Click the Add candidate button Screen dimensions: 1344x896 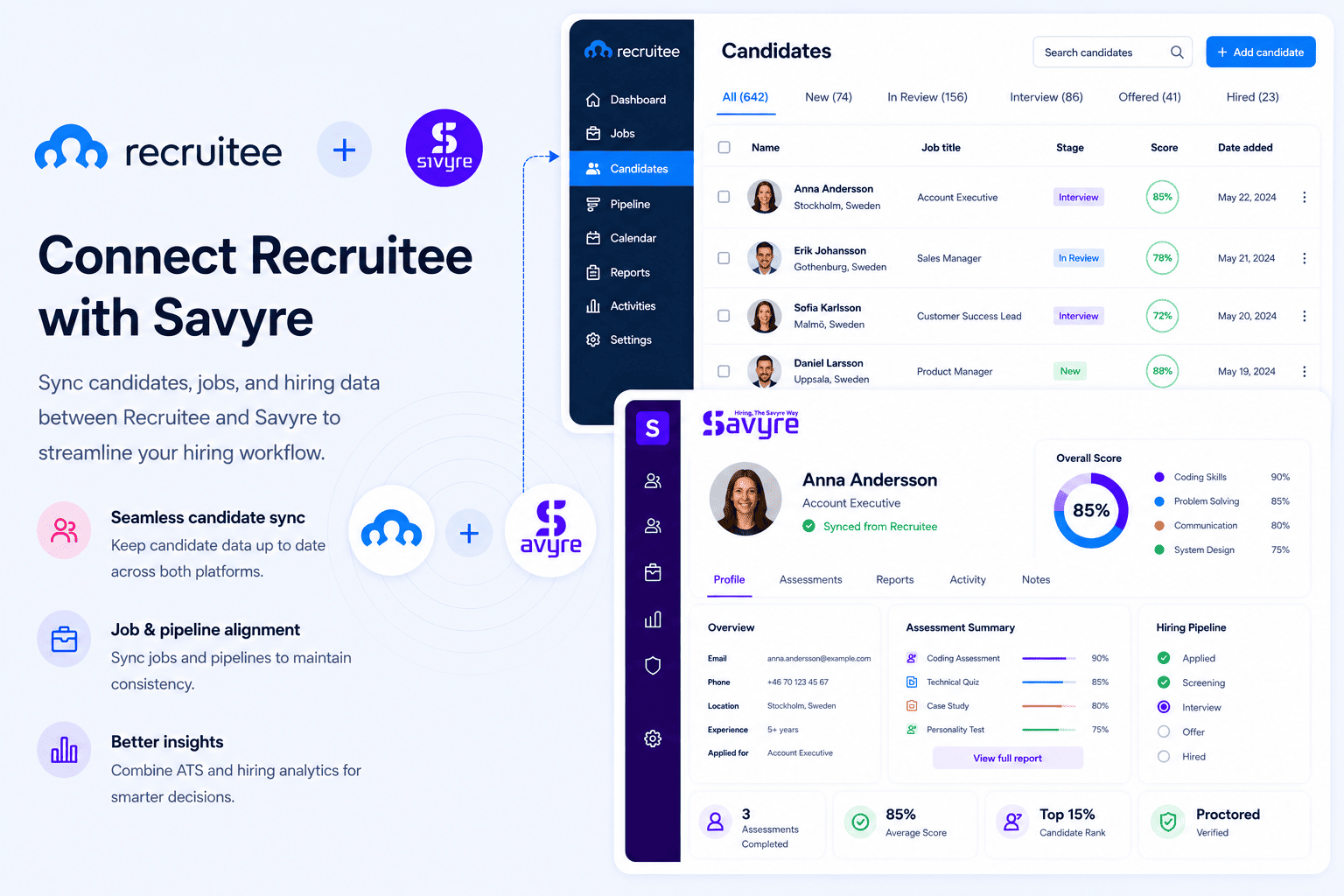(x=1261, y=52)
